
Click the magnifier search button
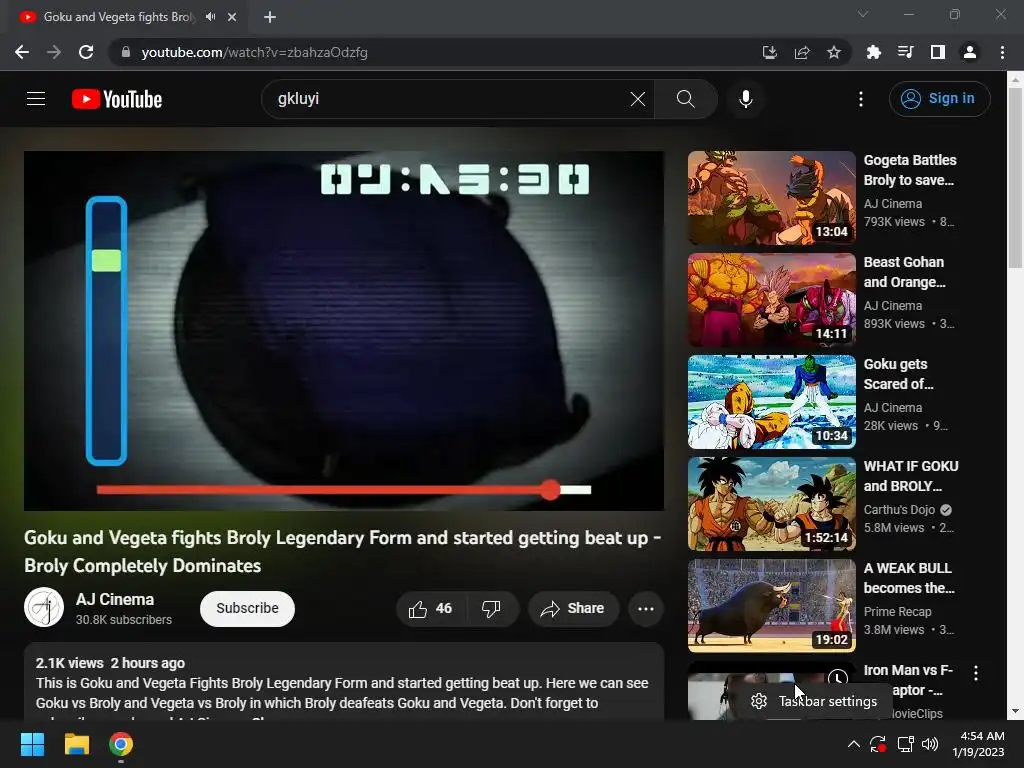tap(686, 99)
